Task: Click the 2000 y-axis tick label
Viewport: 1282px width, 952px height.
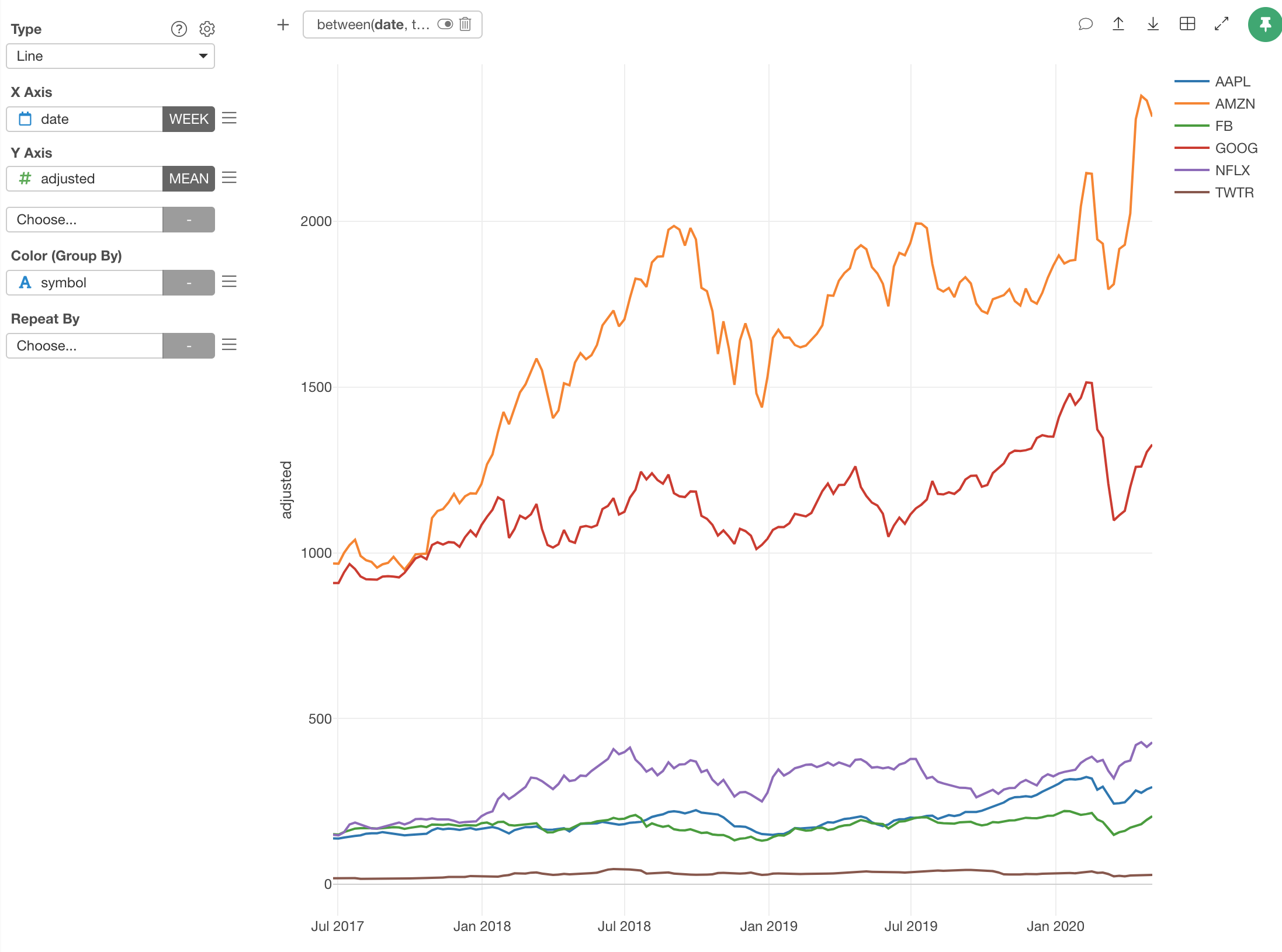Action: coord(316,221)
